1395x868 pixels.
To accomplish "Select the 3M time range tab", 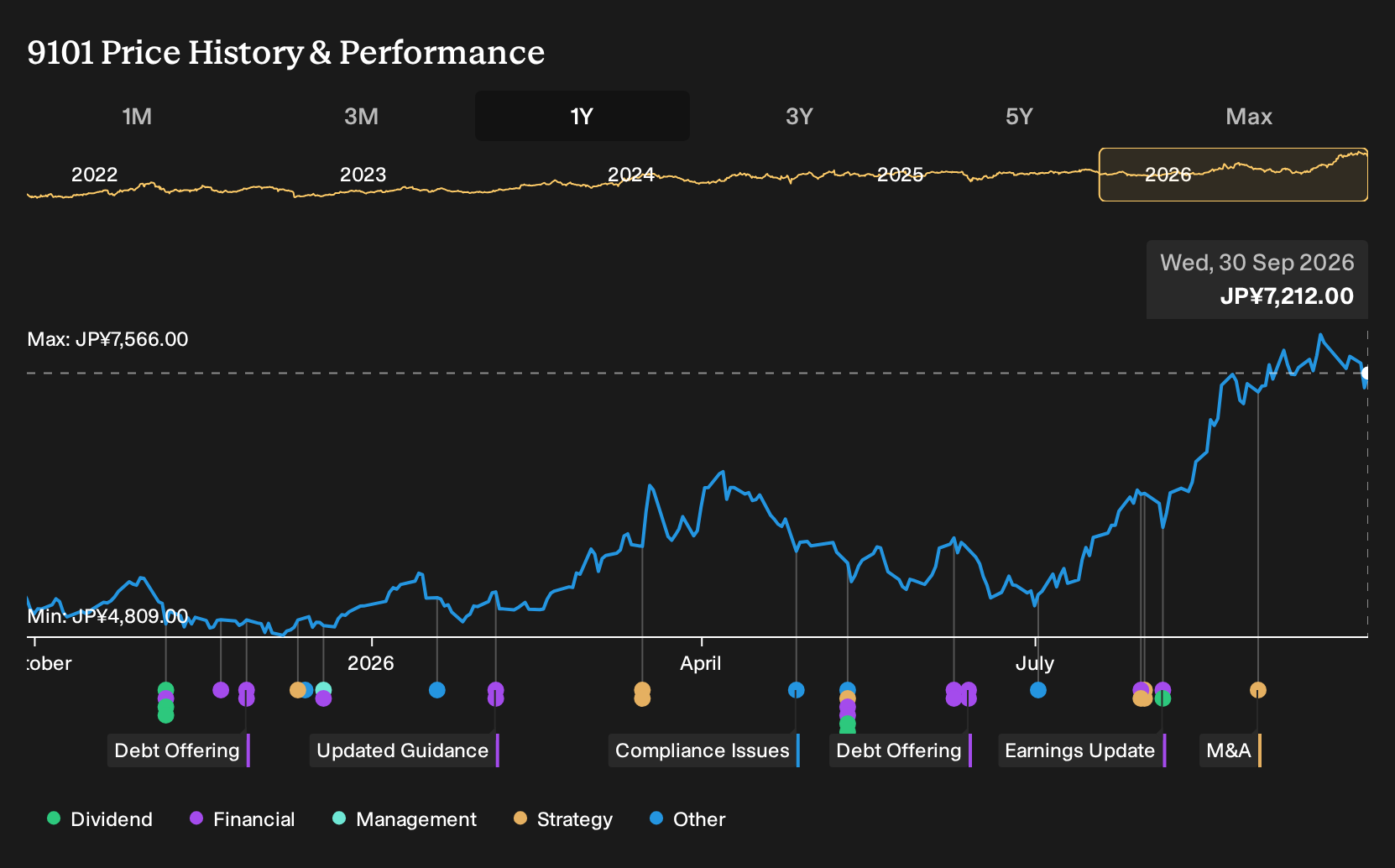I will tap(361, 116).
